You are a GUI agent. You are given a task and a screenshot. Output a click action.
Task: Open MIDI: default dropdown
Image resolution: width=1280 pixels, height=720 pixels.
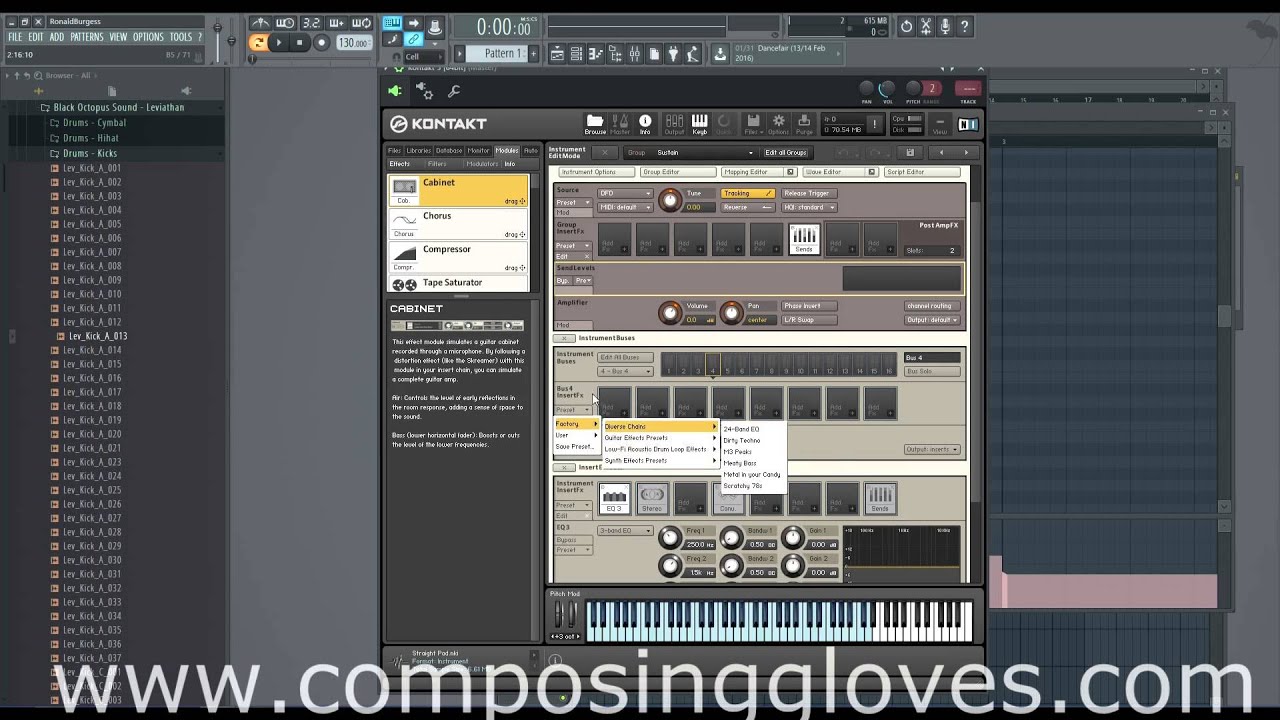(x=625, y=207)
